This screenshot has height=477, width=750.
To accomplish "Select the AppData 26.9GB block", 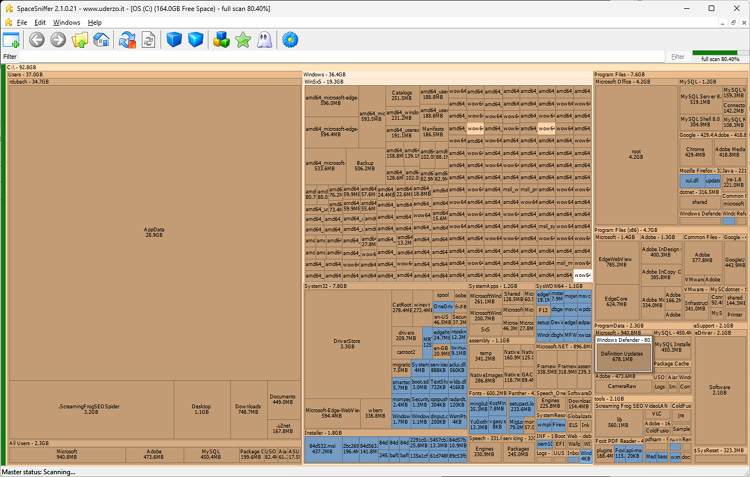I will (153, 231).
